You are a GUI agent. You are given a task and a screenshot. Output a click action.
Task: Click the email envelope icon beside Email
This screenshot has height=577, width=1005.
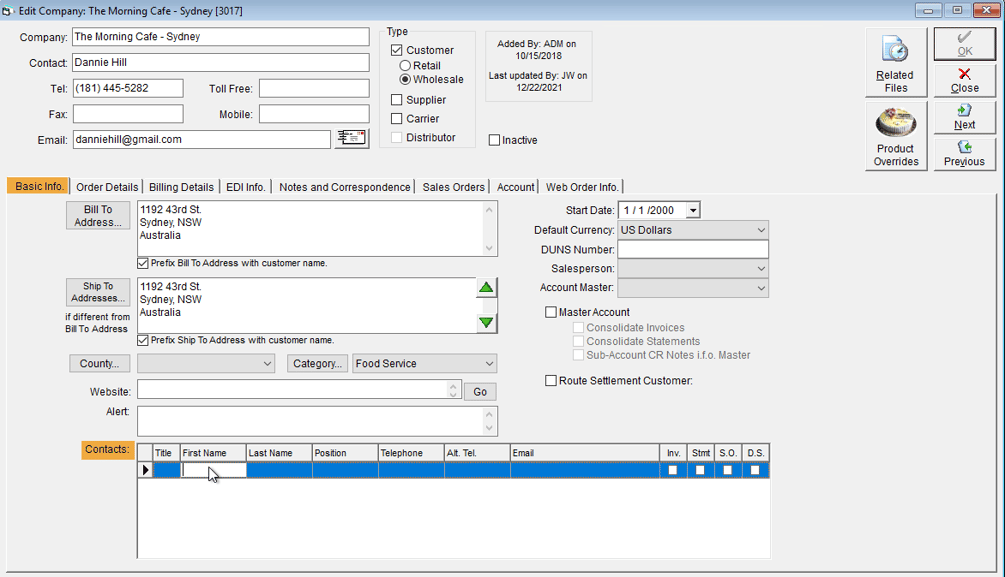pos(351,138)
